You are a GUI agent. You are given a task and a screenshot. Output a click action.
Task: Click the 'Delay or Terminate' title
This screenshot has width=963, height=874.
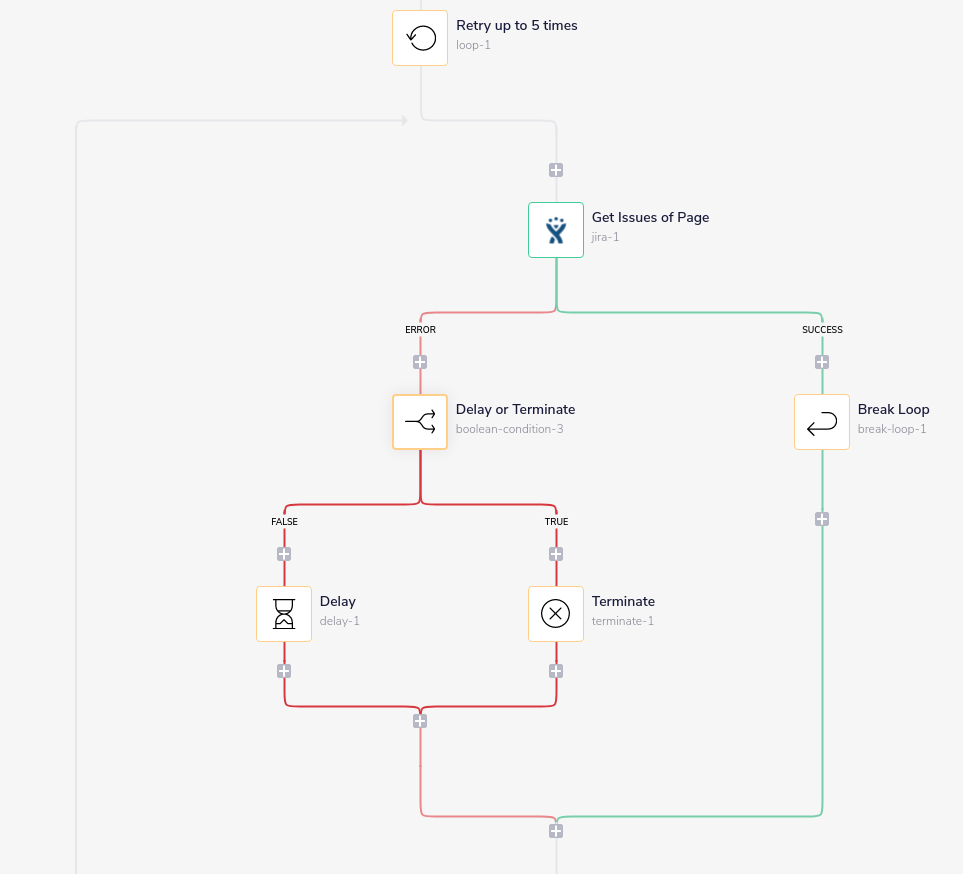pos(515,410)
